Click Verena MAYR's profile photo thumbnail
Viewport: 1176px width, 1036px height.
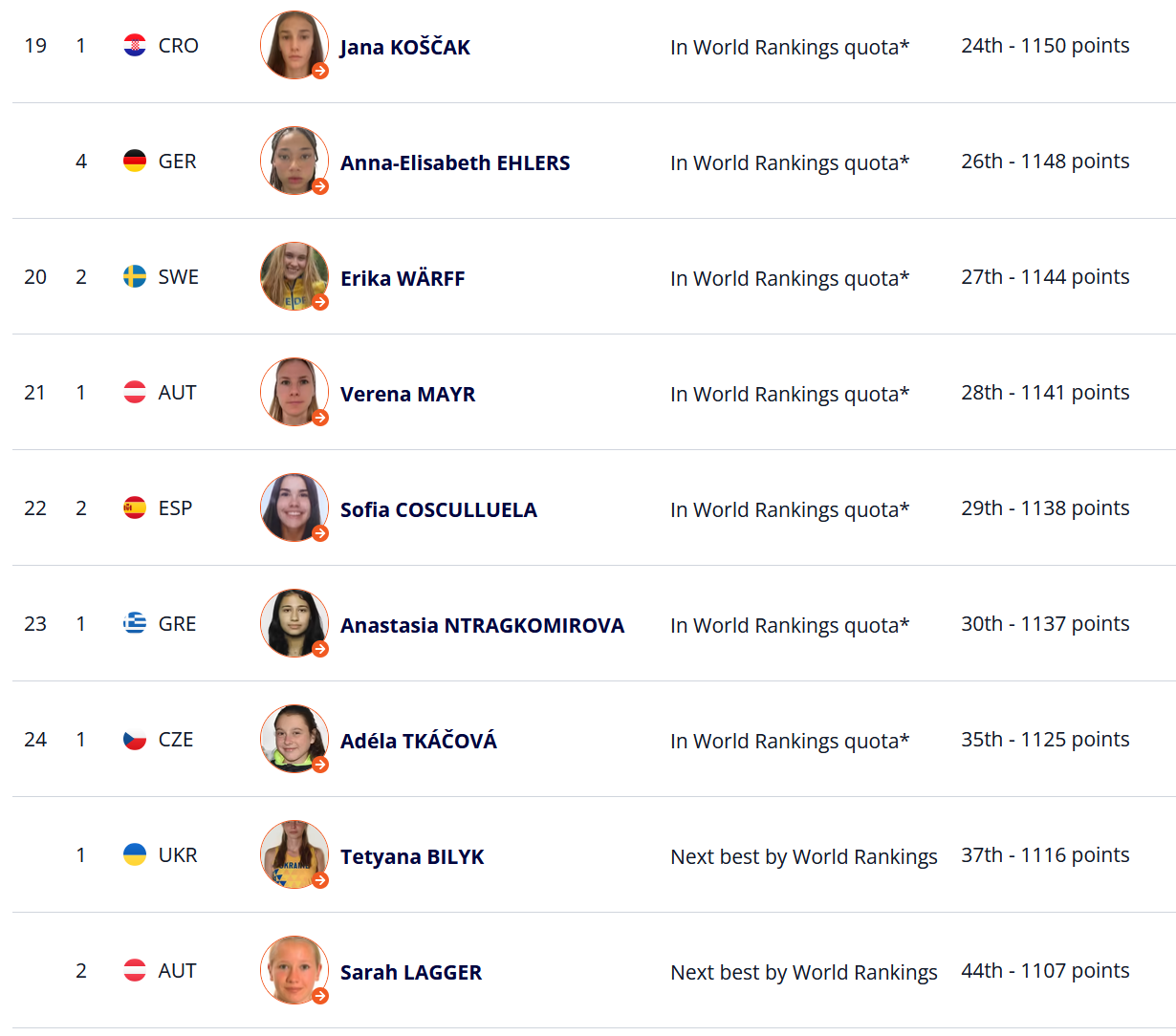[294, 392]
